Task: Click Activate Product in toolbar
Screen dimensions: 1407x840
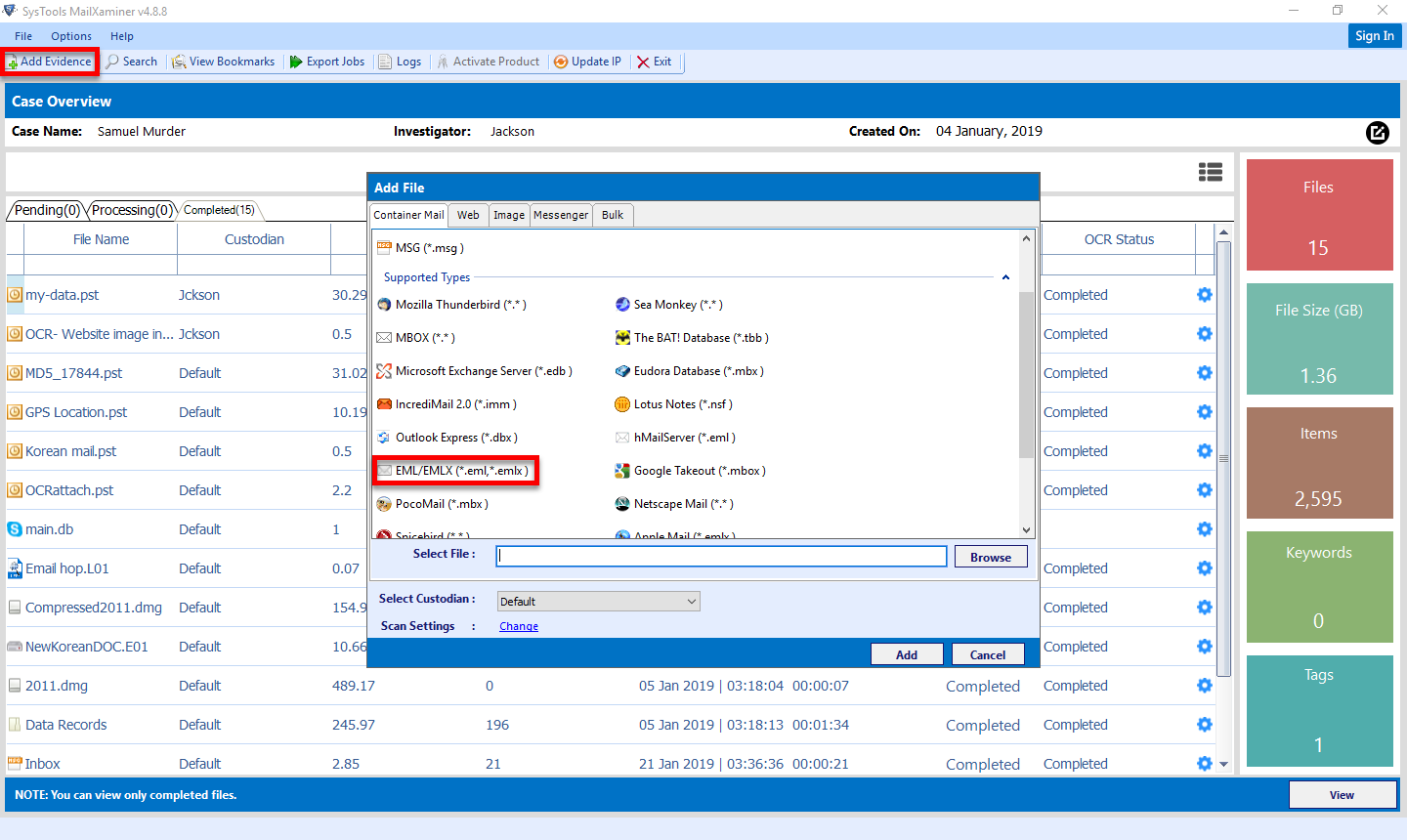Action: [489, 62]
